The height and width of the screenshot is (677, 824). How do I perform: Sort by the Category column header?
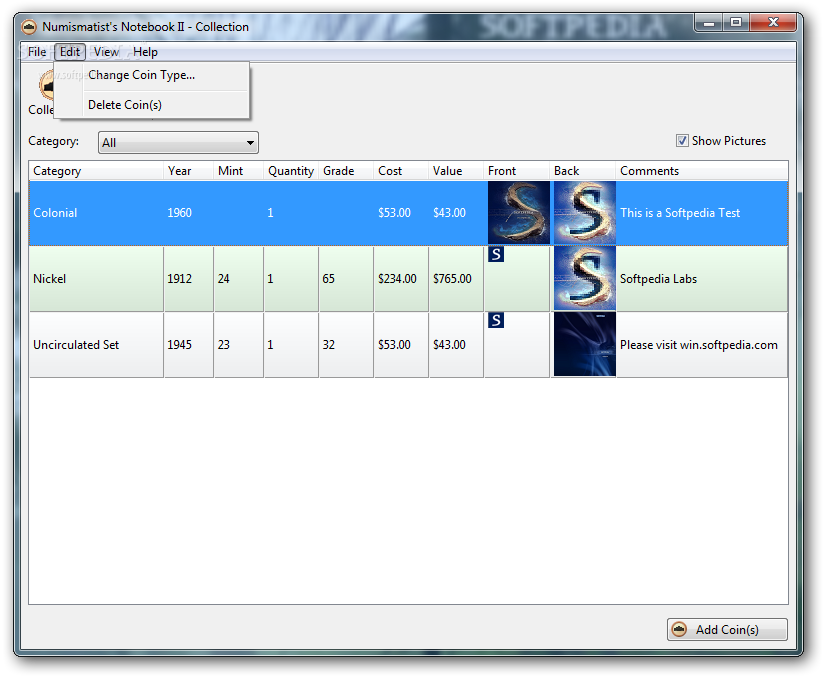tap(96, 171)
